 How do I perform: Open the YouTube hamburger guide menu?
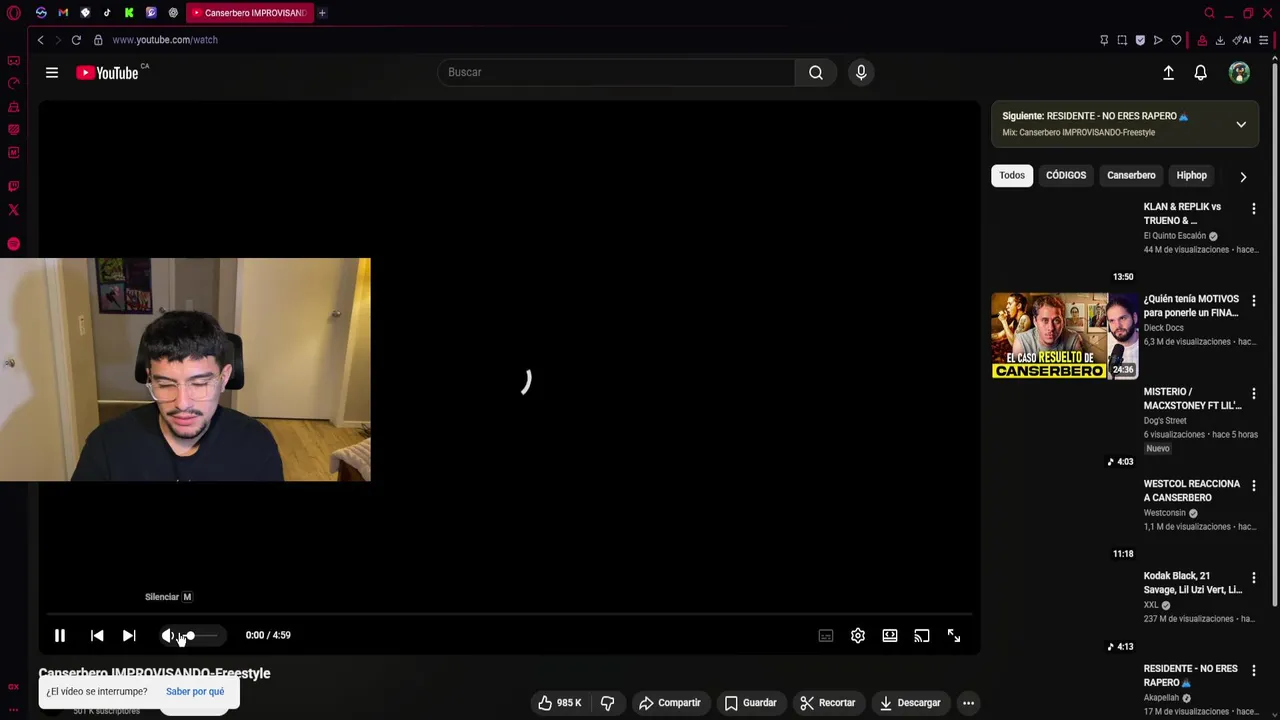[x=52, y=72]
